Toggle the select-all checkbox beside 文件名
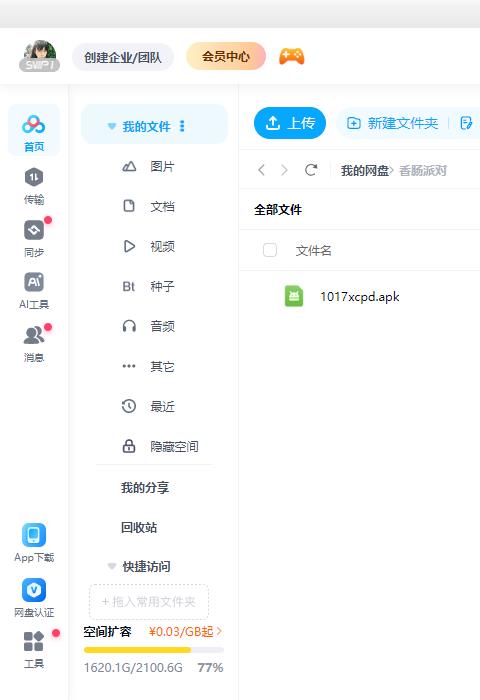This screenshot has width=480, height=700. coord(270,250)
